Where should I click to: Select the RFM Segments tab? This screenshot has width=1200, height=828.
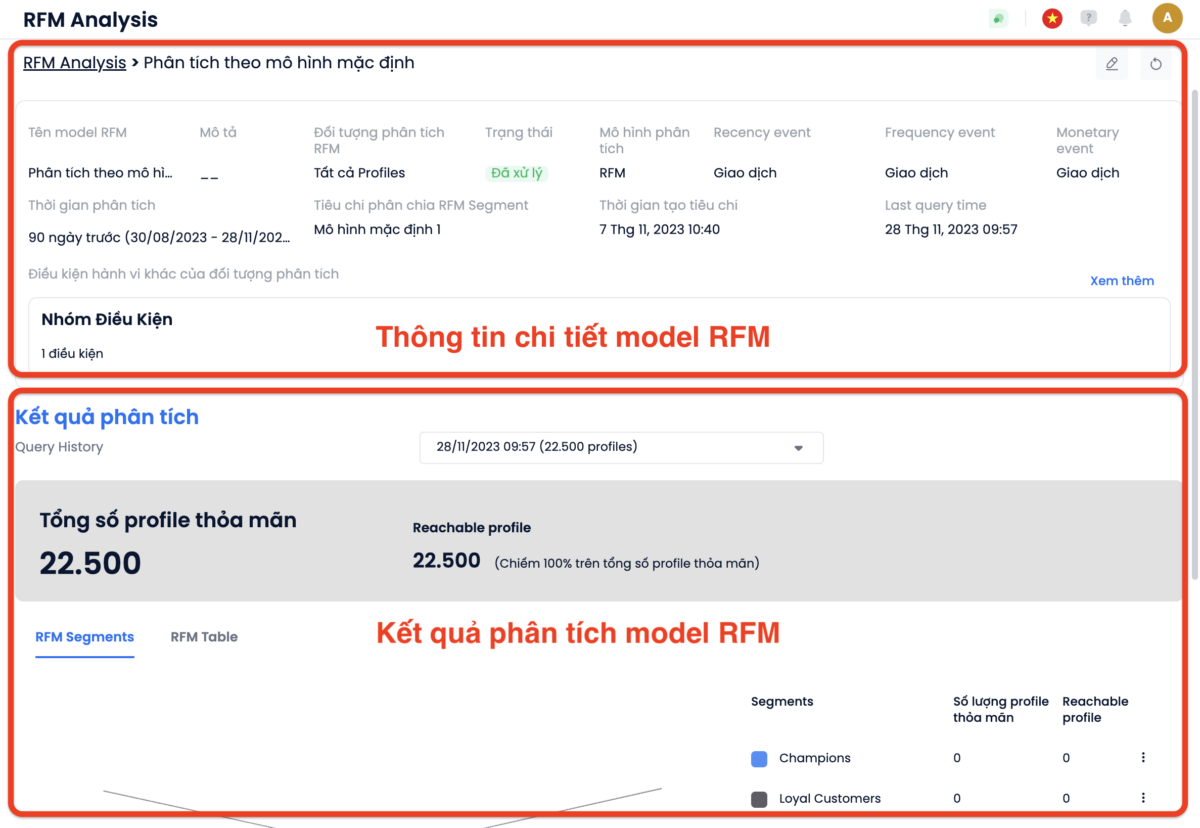(84, 637)
